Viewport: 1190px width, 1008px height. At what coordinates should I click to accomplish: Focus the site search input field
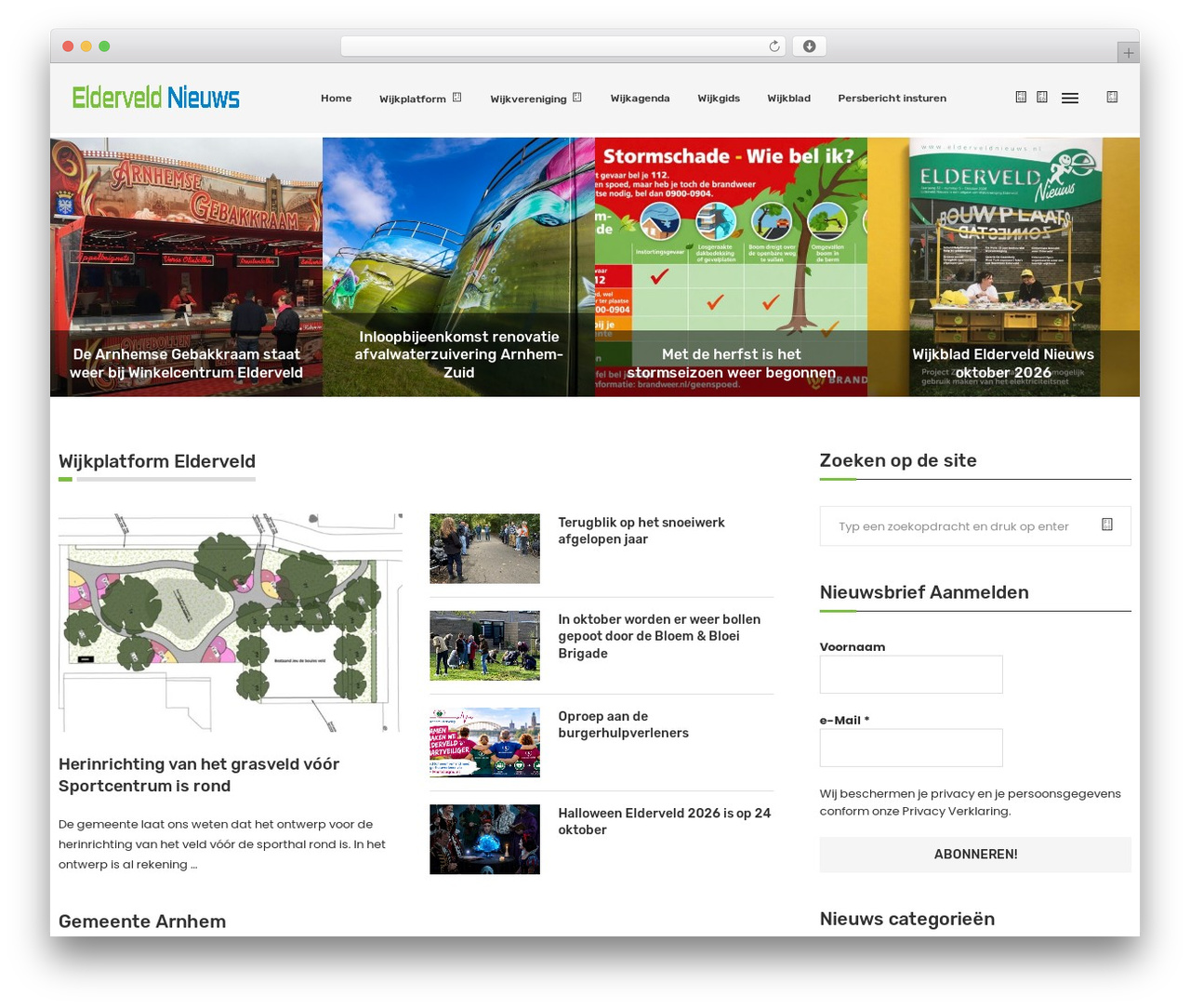(x=975, y=525)
